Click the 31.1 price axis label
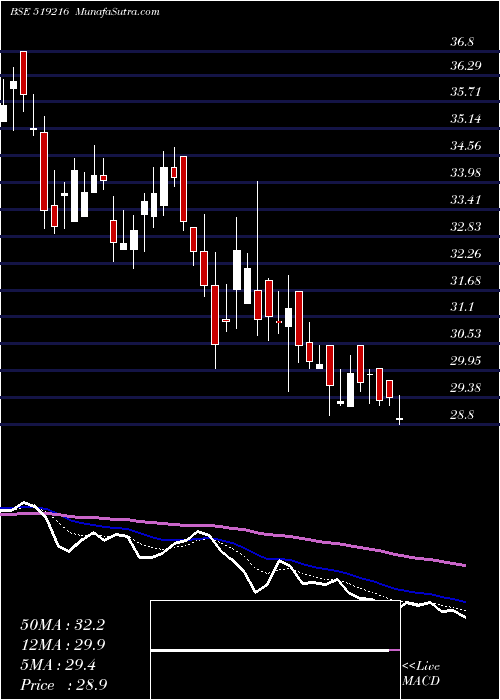The height and width of the screenshot is (700, 500). pos(462,307)
